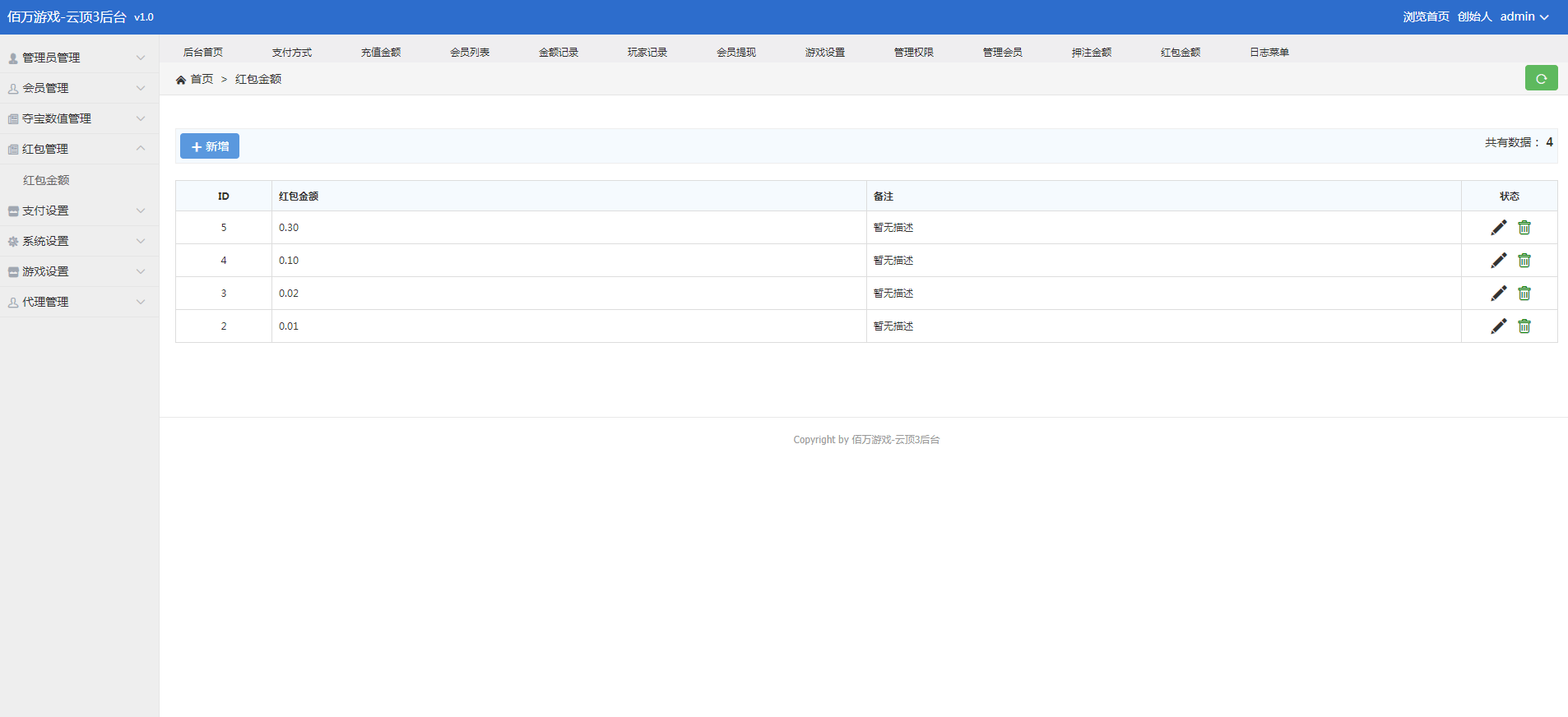Switch to the 玩家记录 tab
Viewport: 1568px width, 717px height.
click(x=647, y=52)
